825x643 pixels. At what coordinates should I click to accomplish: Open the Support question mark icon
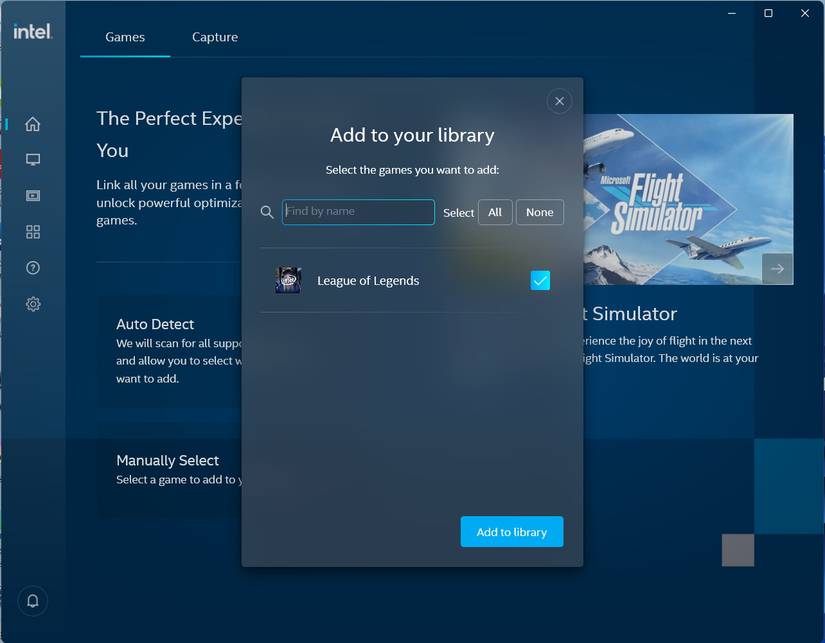tap(33, 268)
